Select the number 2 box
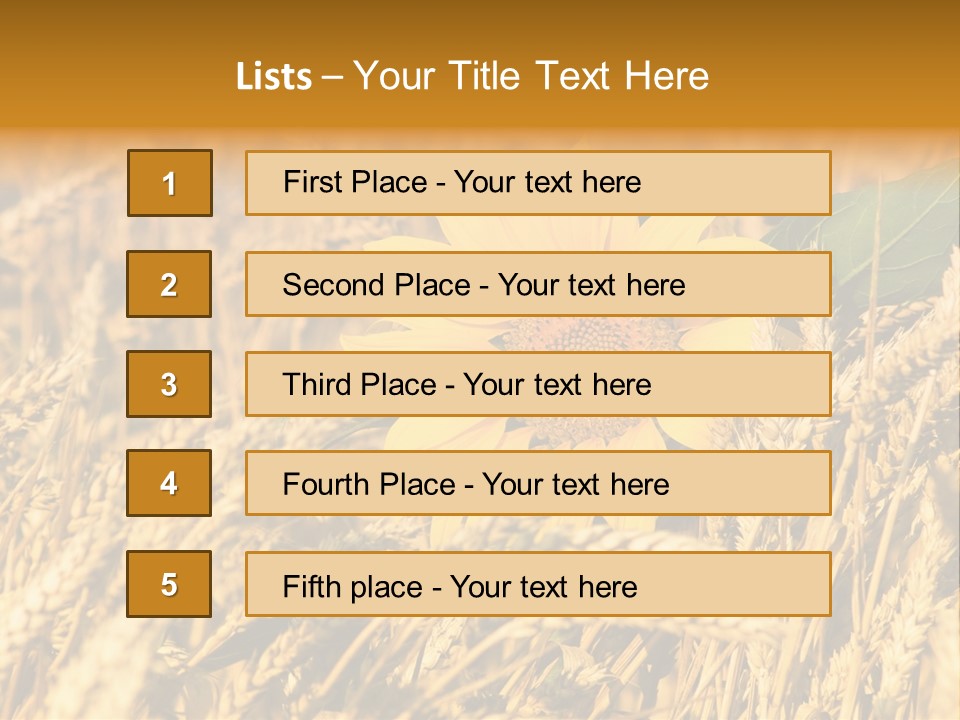This screenshot has height=720, width=960. pos(169,284)
